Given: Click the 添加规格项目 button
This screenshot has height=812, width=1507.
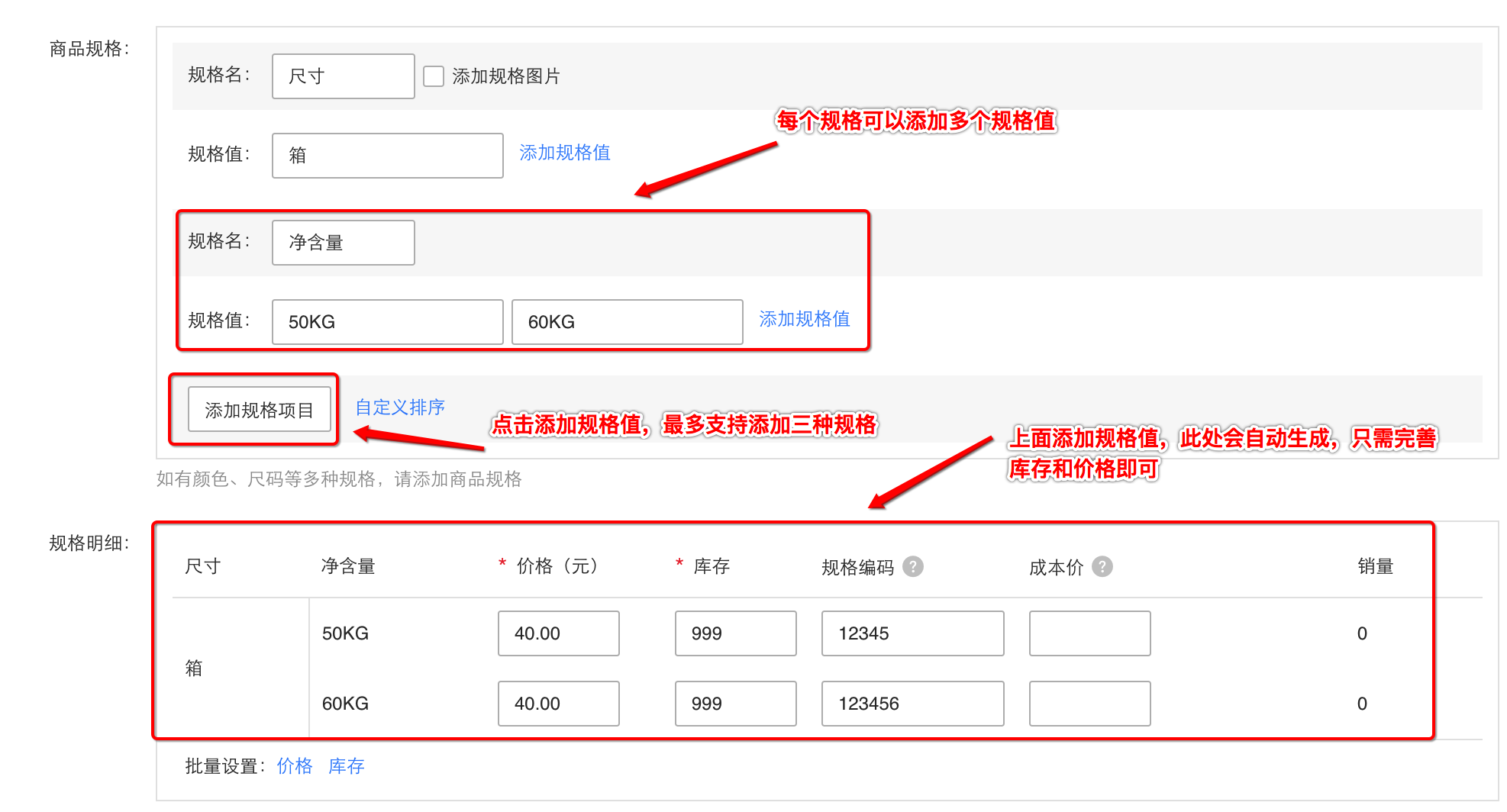Looking at the screenshot, I should [x=259, y=409].
